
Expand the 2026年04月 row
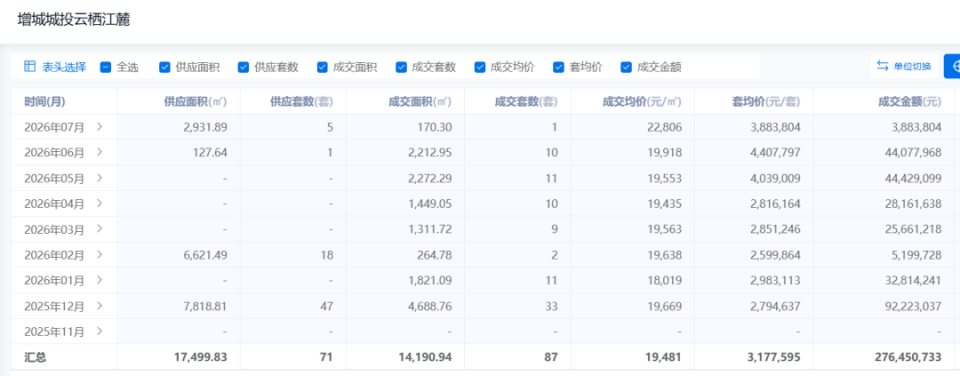(99, 203)
